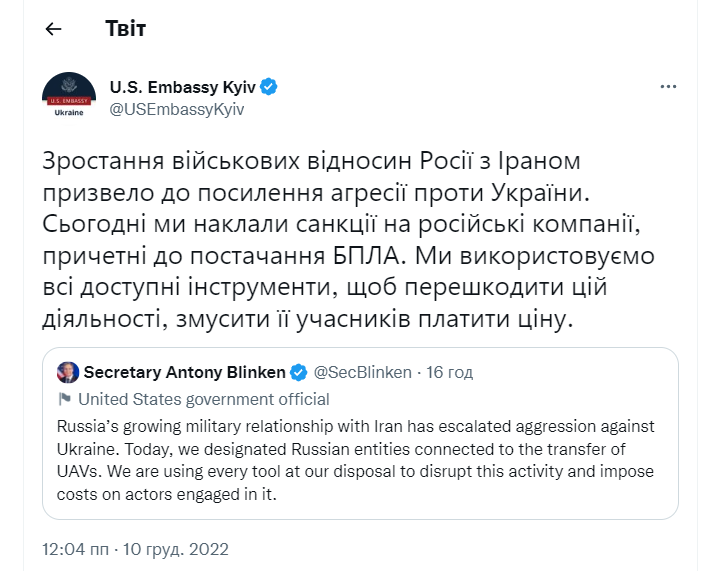Click the United States government official label

pos(204,397)
